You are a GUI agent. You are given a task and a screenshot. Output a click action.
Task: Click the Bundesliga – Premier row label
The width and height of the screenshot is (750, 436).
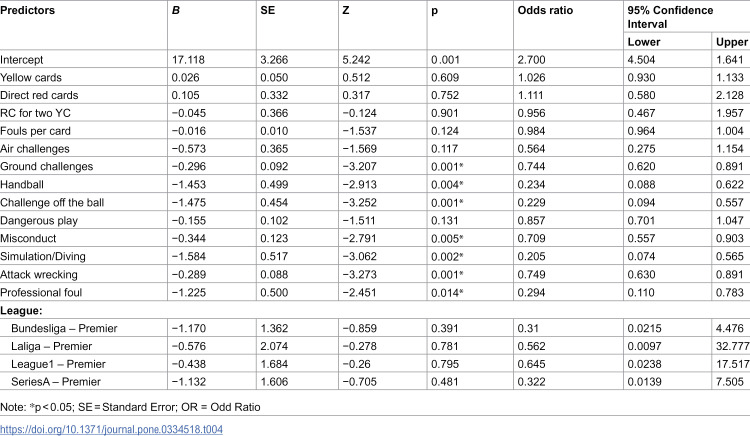64,328
